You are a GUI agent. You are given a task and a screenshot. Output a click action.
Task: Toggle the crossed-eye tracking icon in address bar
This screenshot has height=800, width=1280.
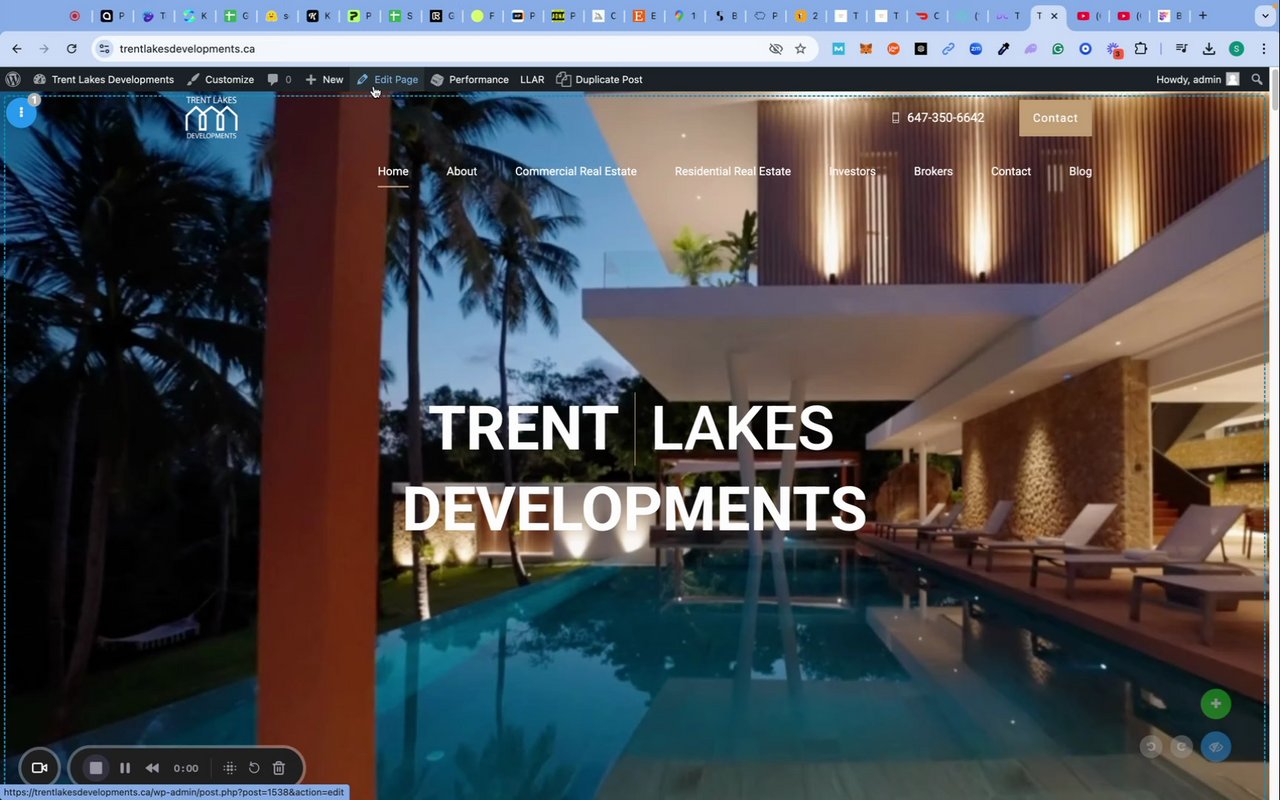pos(775,48)
